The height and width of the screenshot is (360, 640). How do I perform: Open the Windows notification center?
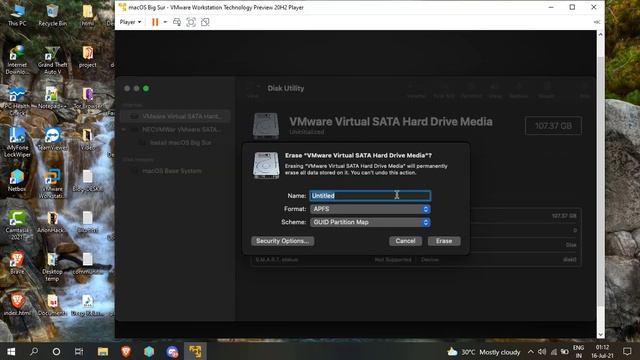click(x=627, y=351)
